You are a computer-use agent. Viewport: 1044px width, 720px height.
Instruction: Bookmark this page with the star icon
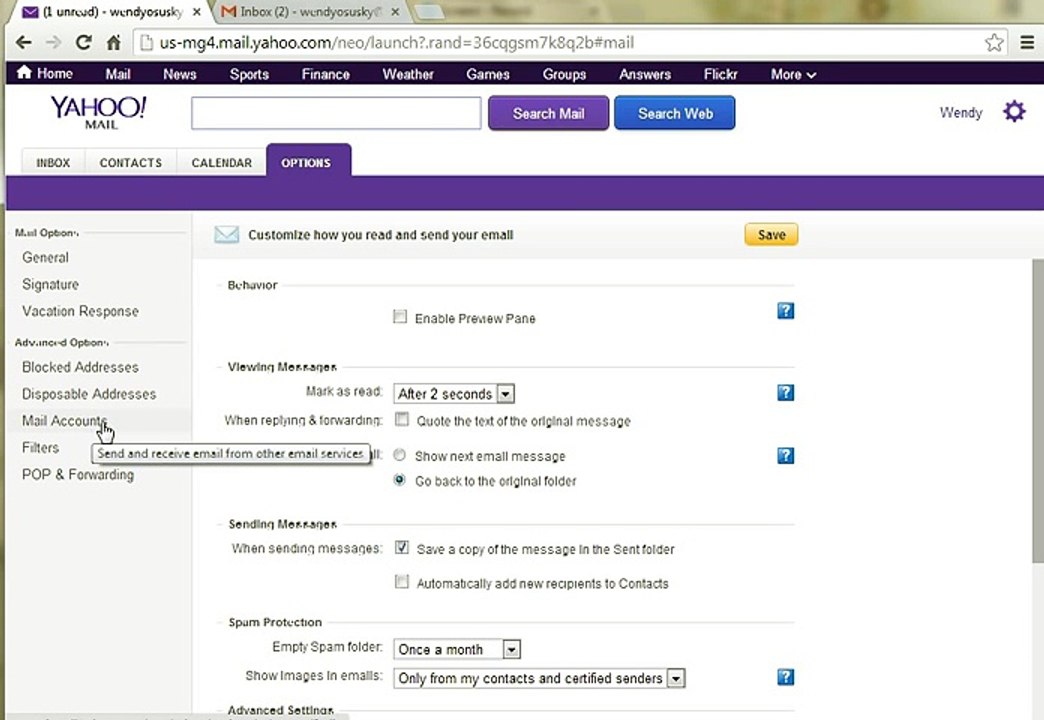pyautogui.click(x=994, y=43)
